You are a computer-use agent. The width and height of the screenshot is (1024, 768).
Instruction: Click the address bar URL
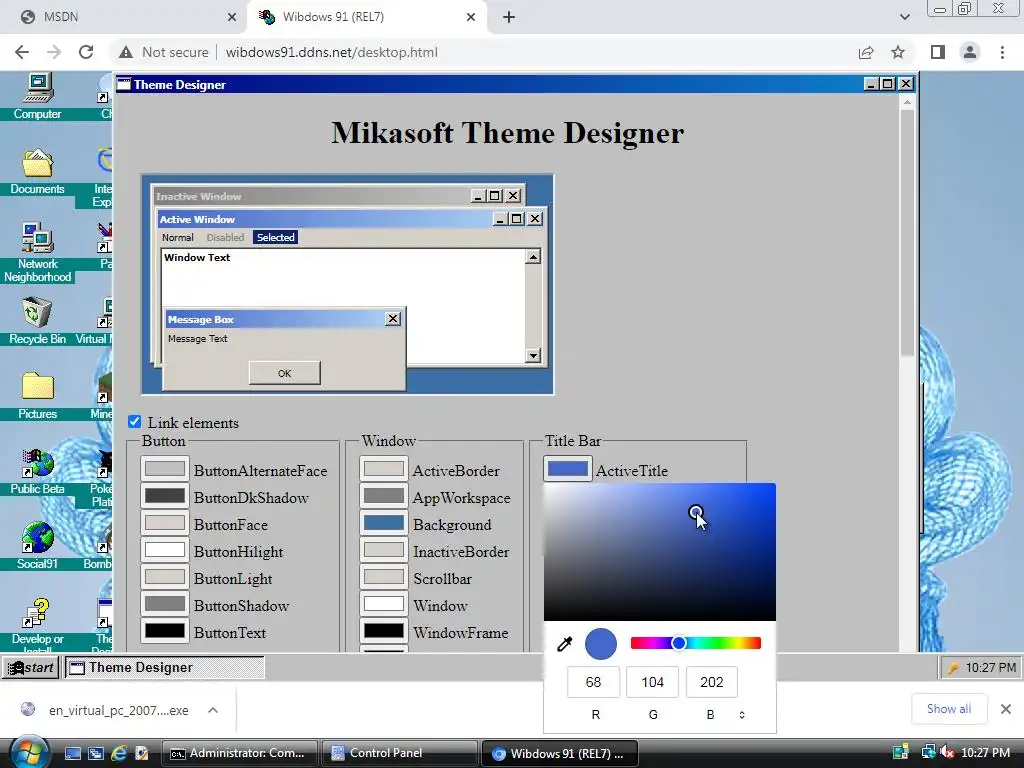pos(332,52)
